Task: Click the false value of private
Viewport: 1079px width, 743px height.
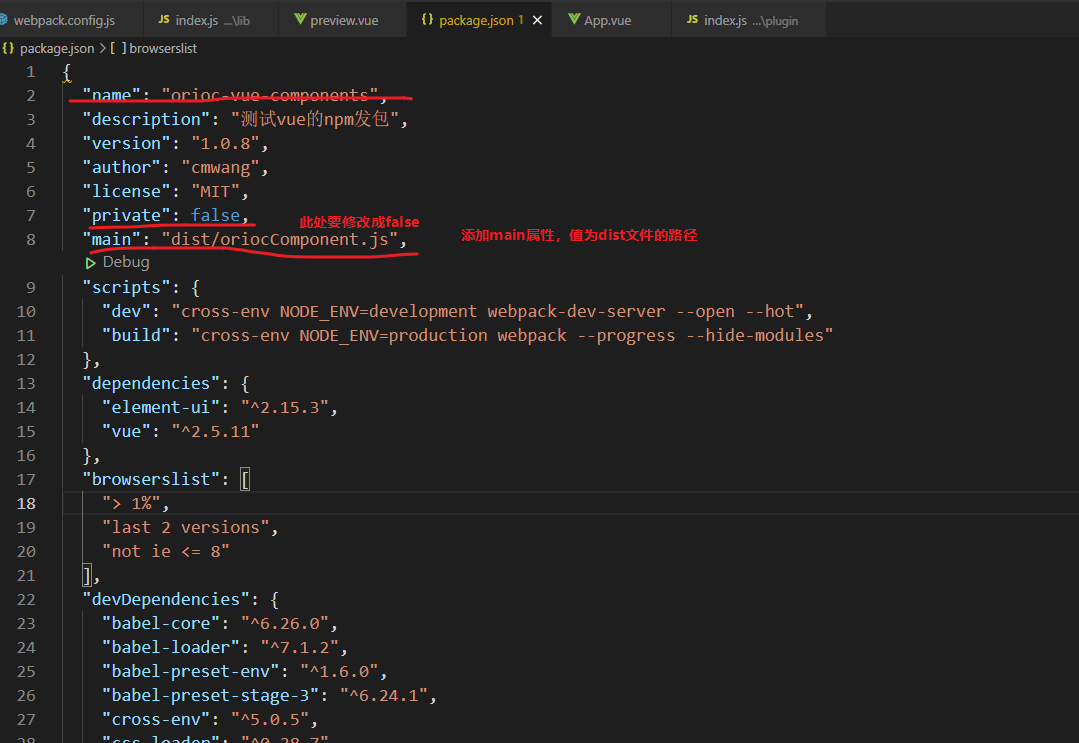Action: 215,215
